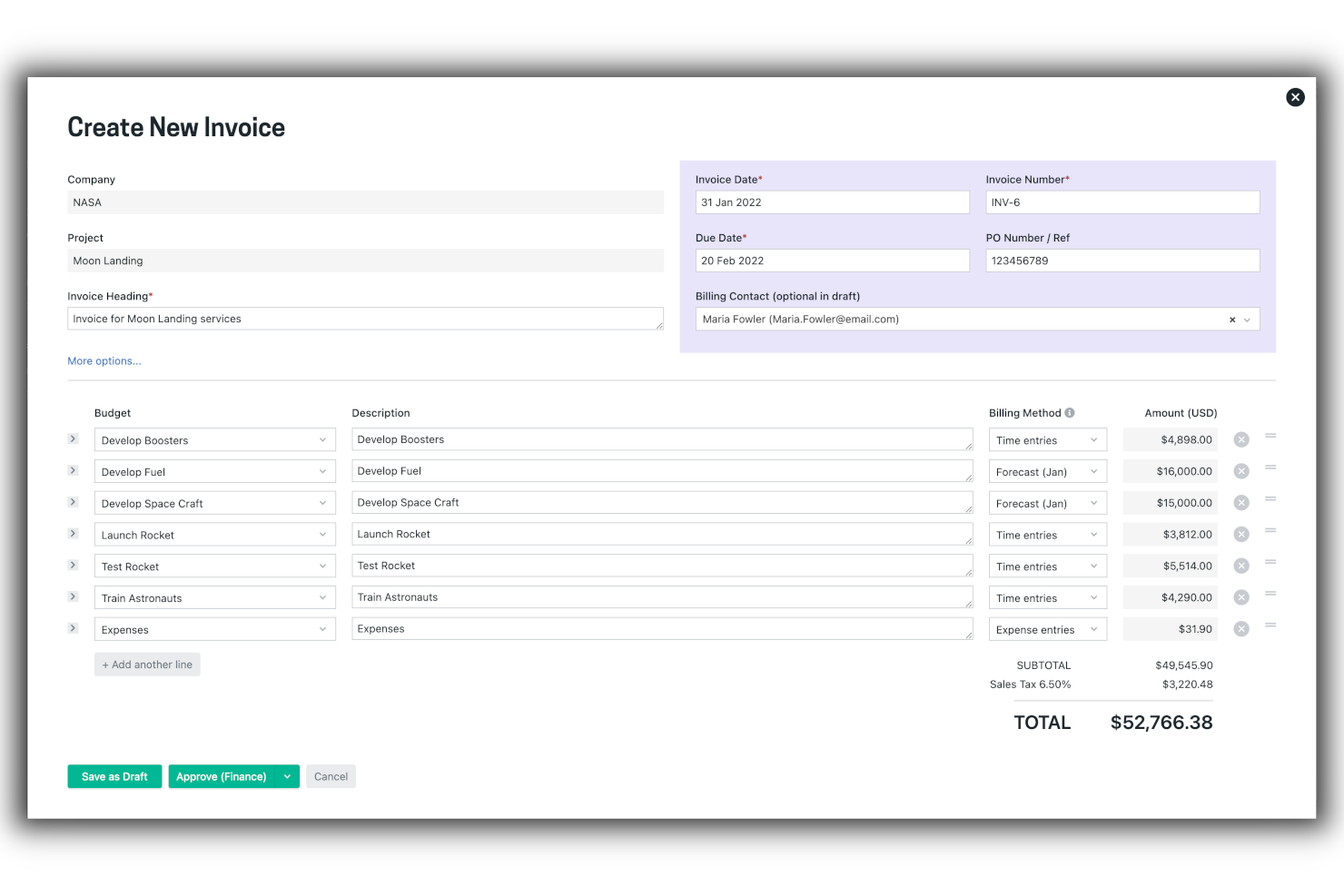Screen dimensions: 1344x896
Task: Click Save as Draft
Action: click(114, 777)
